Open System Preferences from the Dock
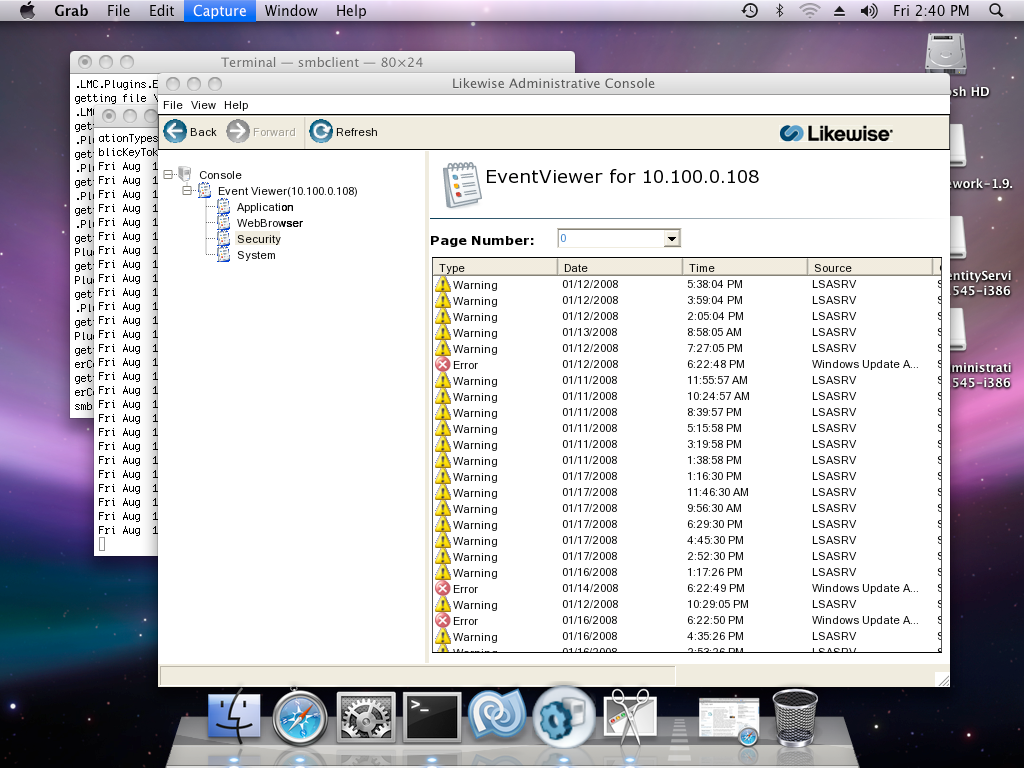Viewport: 1024px width, 768px height. pos(365,717)
